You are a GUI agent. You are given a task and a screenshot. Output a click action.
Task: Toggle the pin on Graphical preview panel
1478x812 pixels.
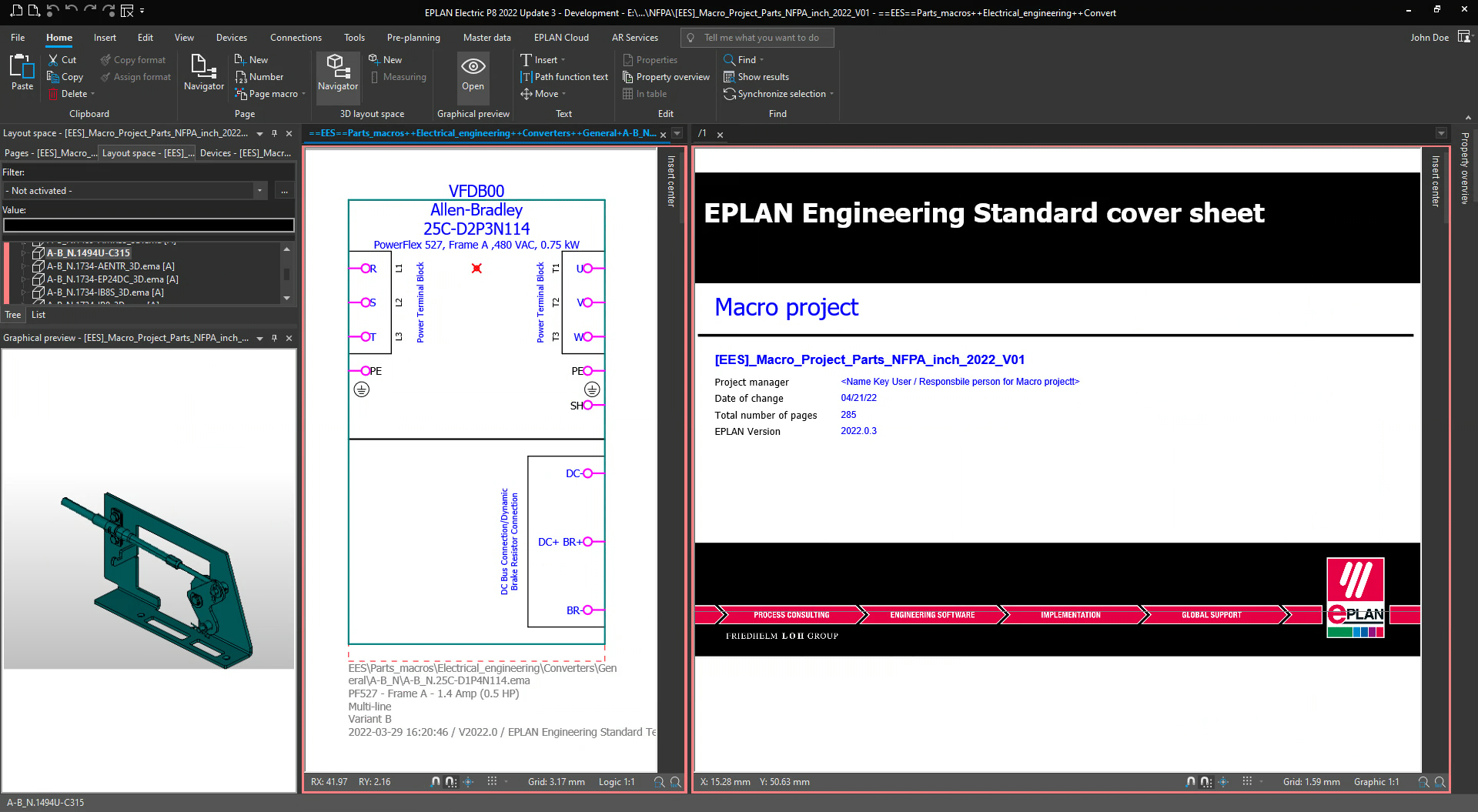tap(275, 338)
